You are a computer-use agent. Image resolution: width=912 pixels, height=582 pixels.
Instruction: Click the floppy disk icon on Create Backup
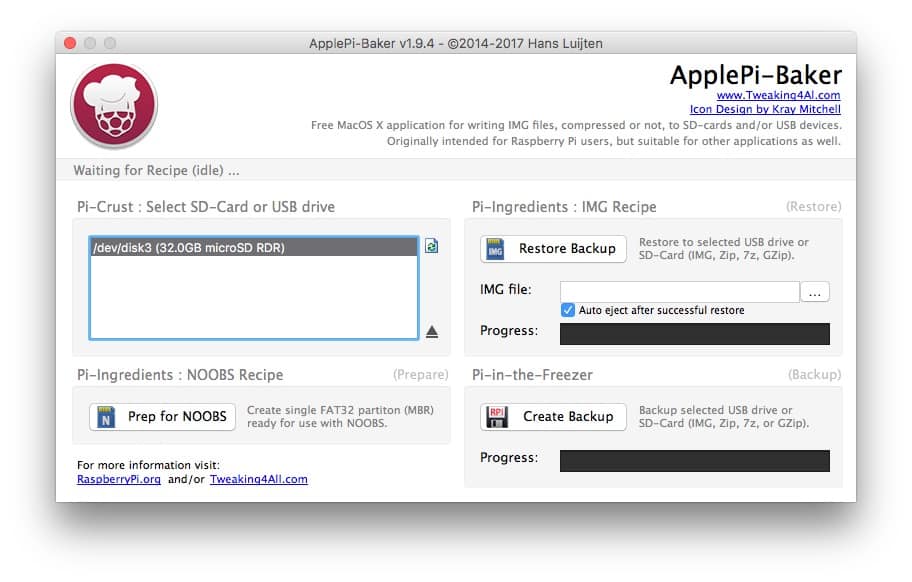[x=496, y=417]
